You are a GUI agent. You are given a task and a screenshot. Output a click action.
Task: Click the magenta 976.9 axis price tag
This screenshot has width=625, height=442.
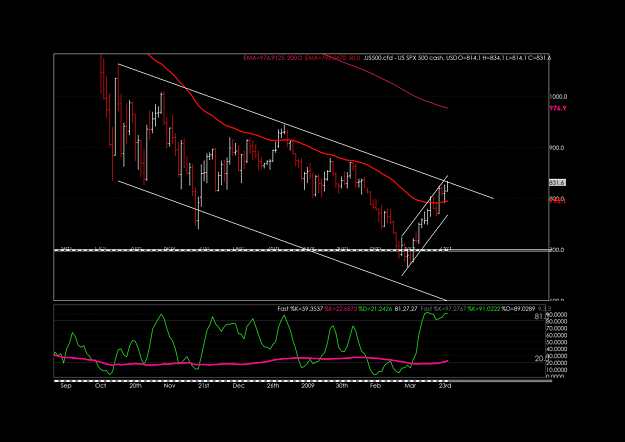tap(558, 108)
